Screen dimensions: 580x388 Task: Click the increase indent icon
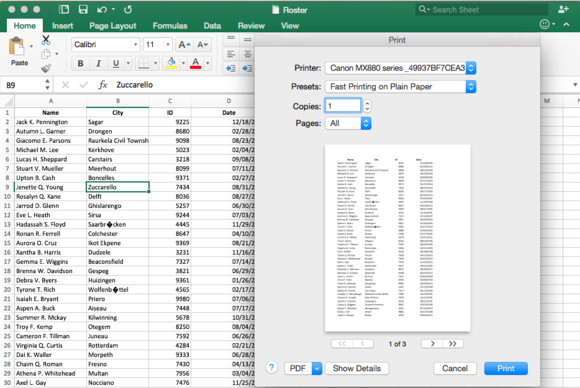pyautogui.click(x=247, y=68)
